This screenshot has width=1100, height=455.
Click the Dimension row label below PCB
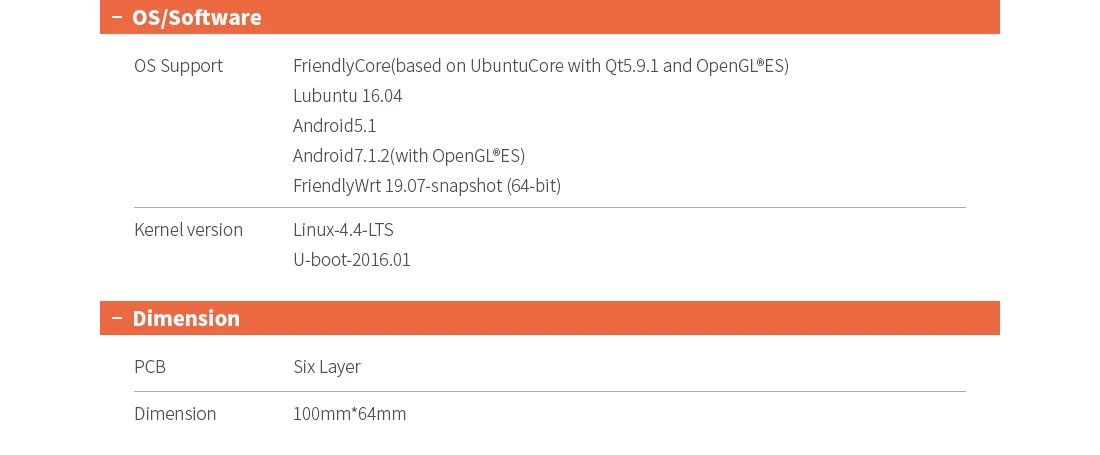click(x=175, y=414)
